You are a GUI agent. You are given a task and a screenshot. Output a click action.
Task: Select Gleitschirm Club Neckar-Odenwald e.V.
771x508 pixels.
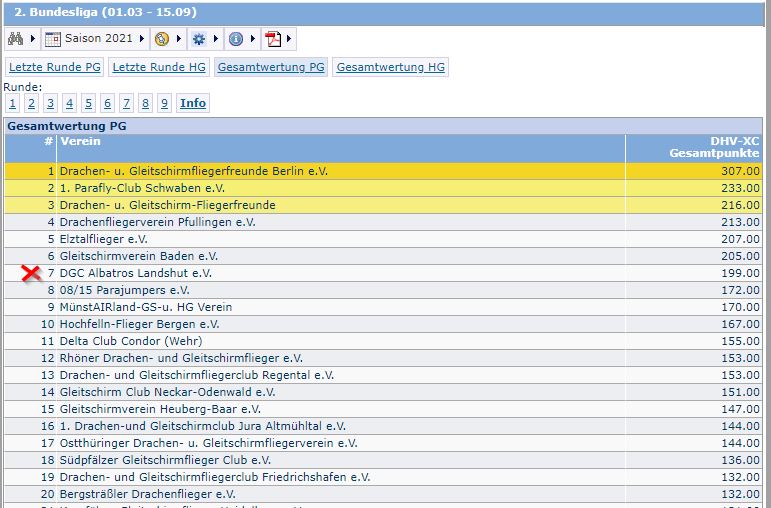pyautogui.click(x=167, y=392)
